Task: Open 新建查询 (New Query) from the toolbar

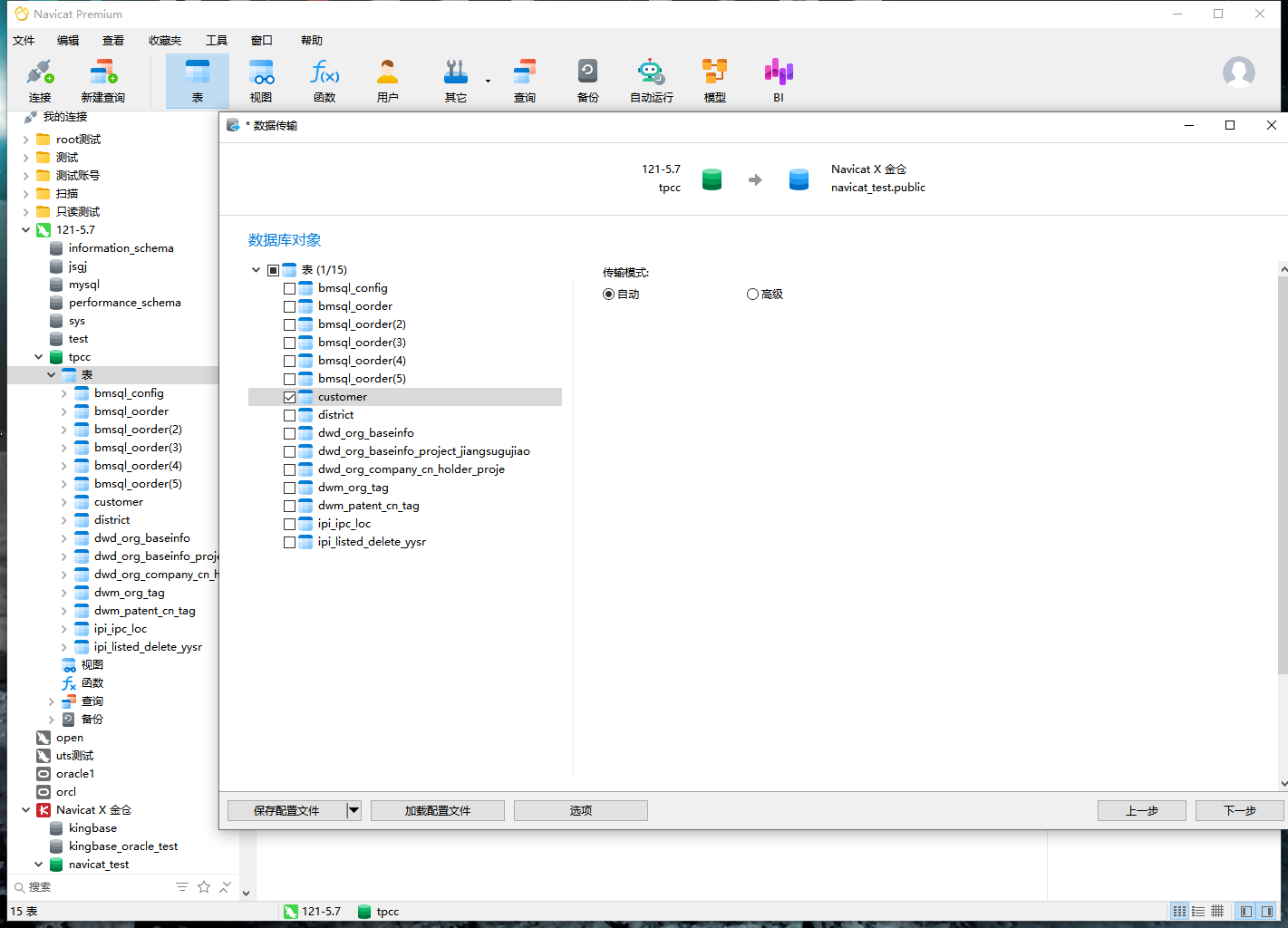Action: 103,81
